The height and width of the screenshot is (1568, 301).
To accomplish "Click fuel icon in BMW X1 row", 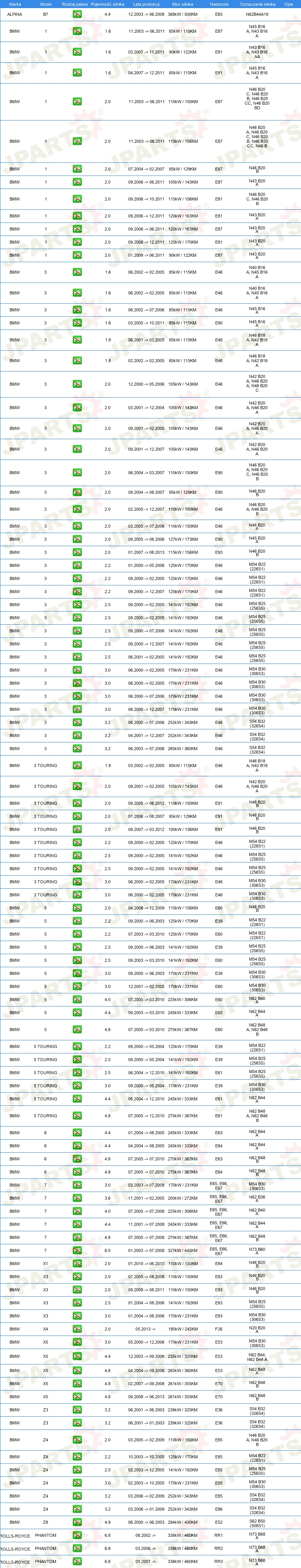I will click(77, 1263).
